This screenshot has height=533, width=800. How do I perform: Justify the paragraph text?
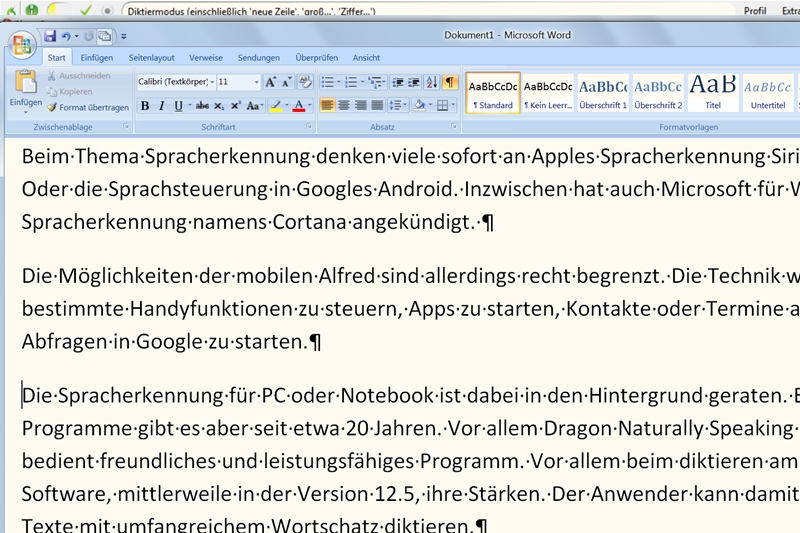pyautogui.click(x=377, y=106)
